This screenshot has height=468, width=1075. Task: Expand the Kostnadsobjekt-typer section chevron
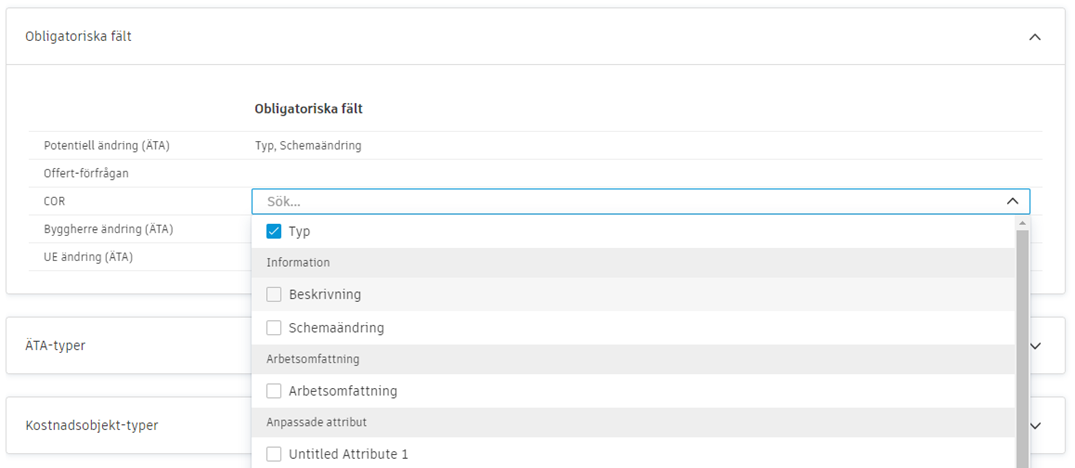(x=1035, y=425)
